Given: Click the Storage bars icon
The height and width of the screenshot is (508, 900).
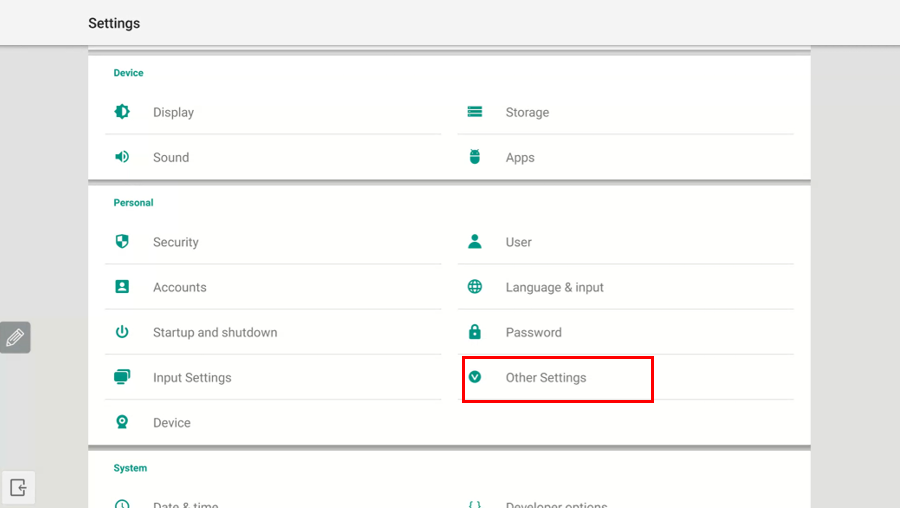Looking at the screenshot, I should pos(475,112).
